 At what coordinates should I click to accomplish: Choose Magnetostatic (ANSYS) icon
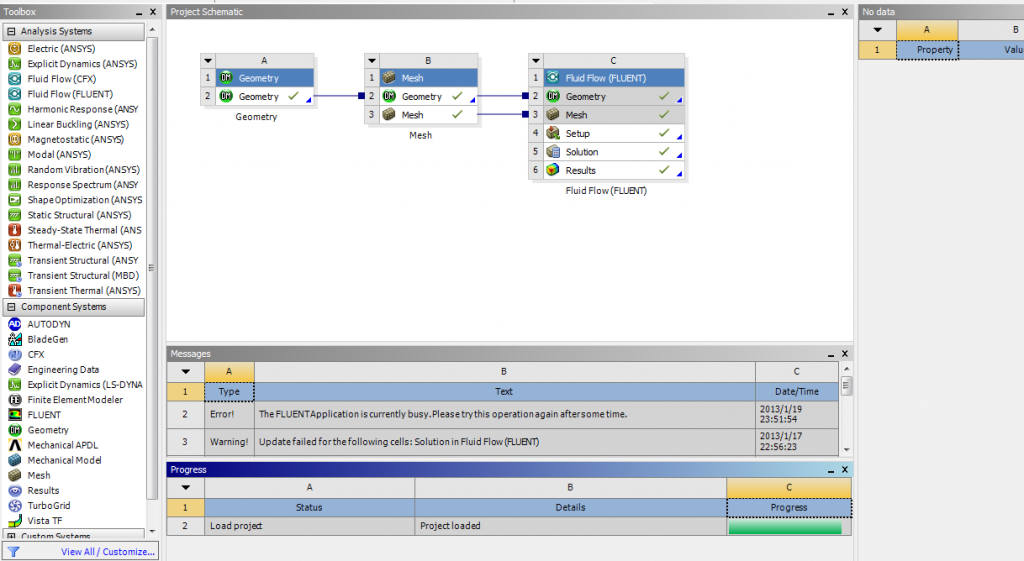(x=14, y=139)
